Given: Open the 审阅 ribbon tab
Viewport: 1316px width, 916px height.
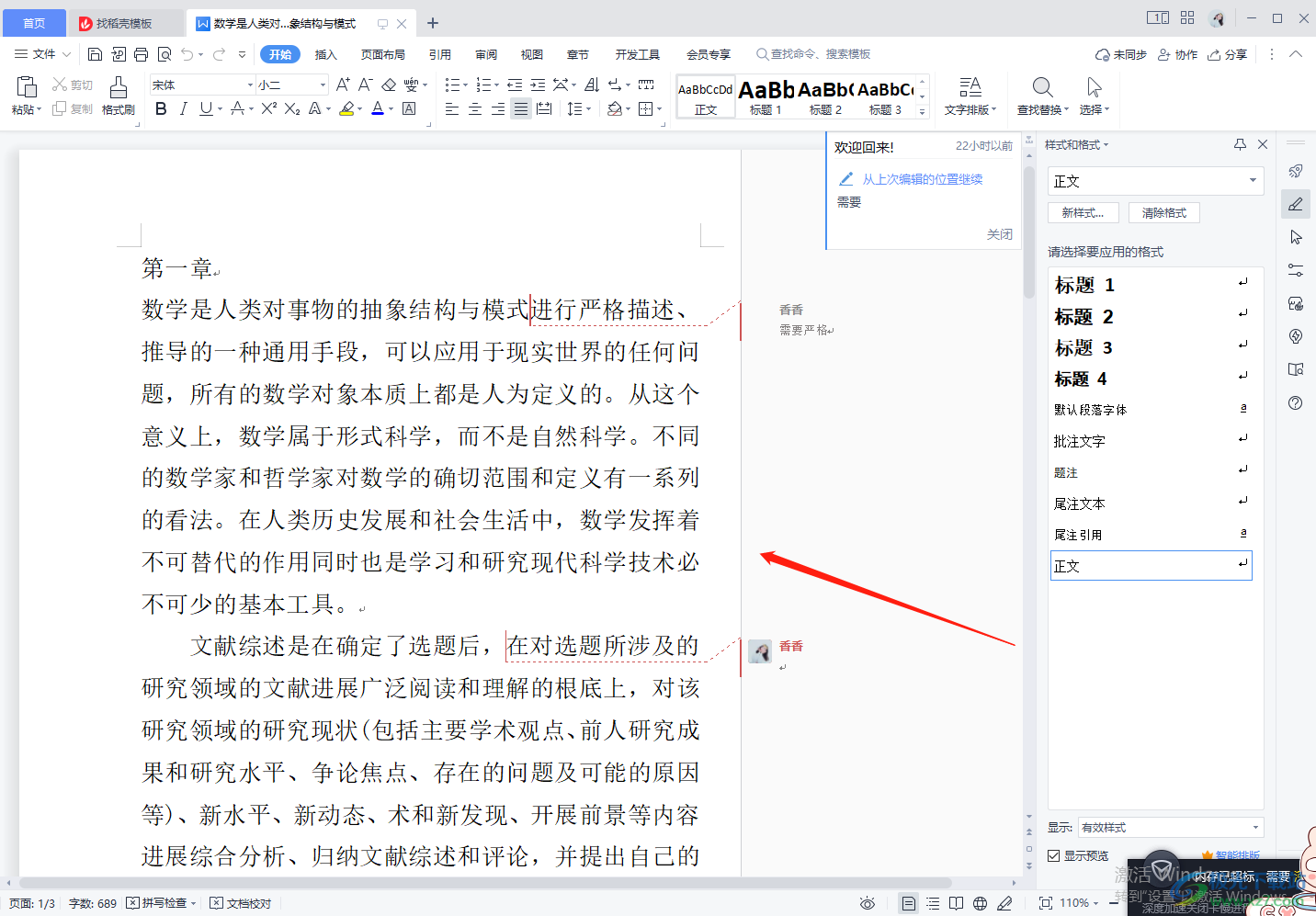Looking at the screenshot, I should coord(486,54).
